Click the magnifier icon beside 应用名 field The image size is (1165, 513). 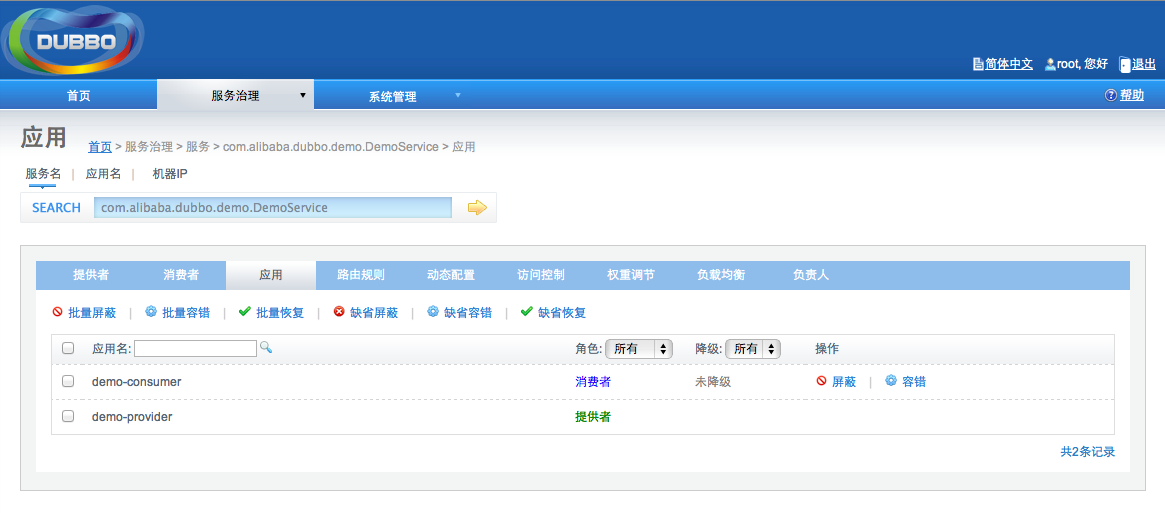pyautogui.click(x=266, y=347)
